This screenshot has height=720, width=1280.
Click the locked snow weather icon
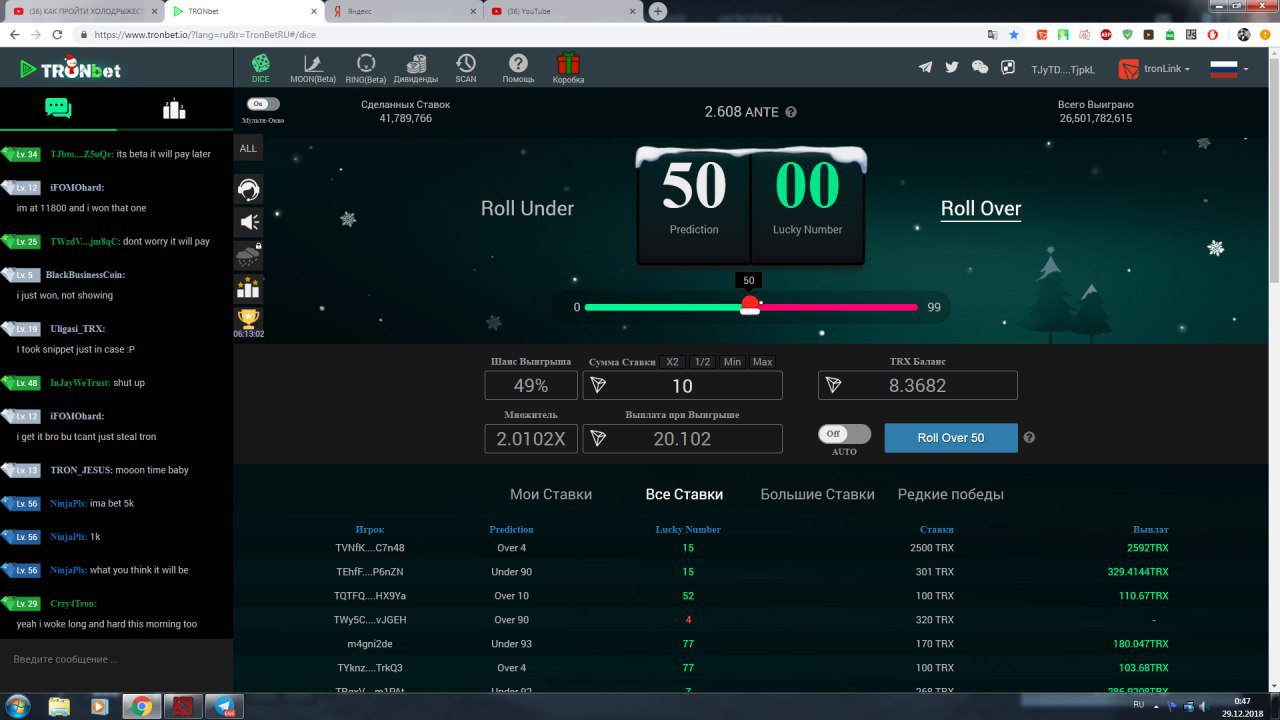[248, 255]
